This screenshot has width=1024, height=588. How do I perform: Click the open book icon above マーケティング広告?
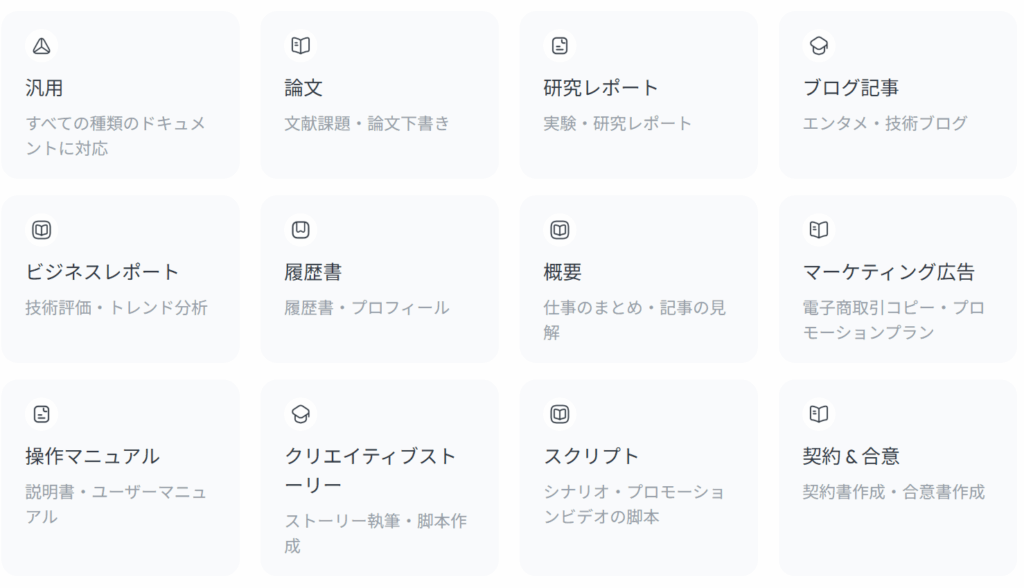(x=819, y=230)
